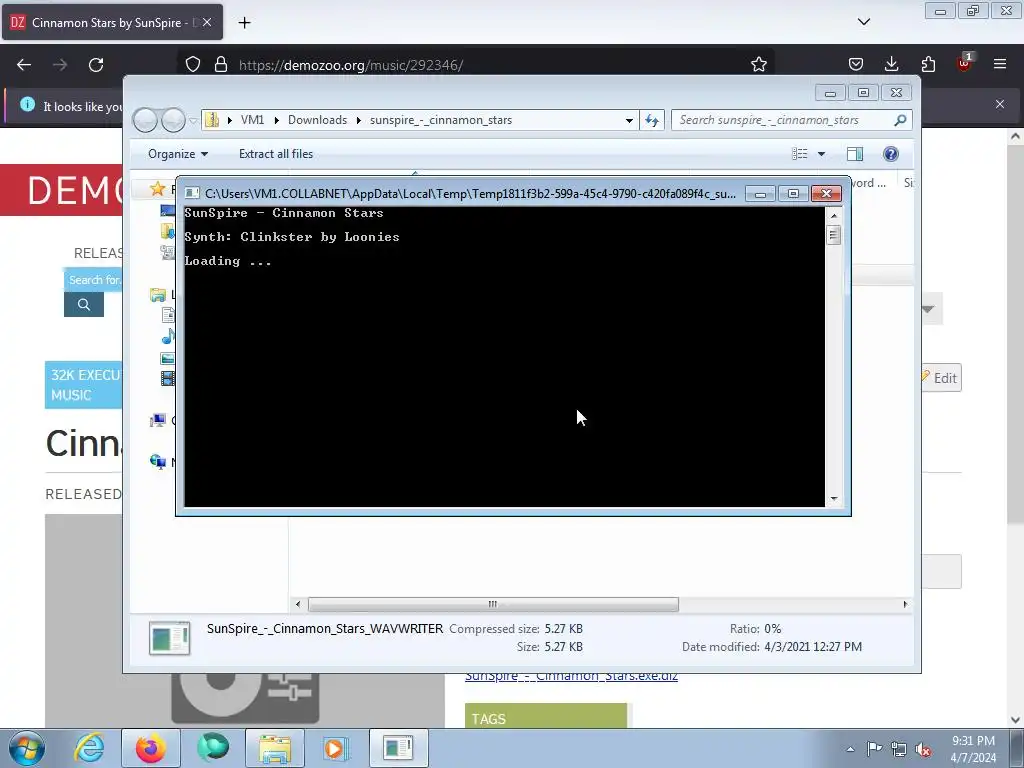The image size is (1024, 768).
Task: Click Explorer horizontal scroll right arrow
Action: pos(905,604)
